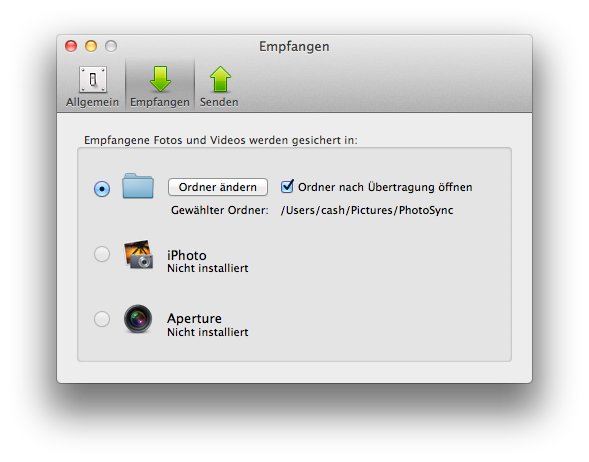This screenshot has width=589, height=462.
Task: Uncheck Ordner nach Übertragung öffnen
Action: (x=287, y=186)
